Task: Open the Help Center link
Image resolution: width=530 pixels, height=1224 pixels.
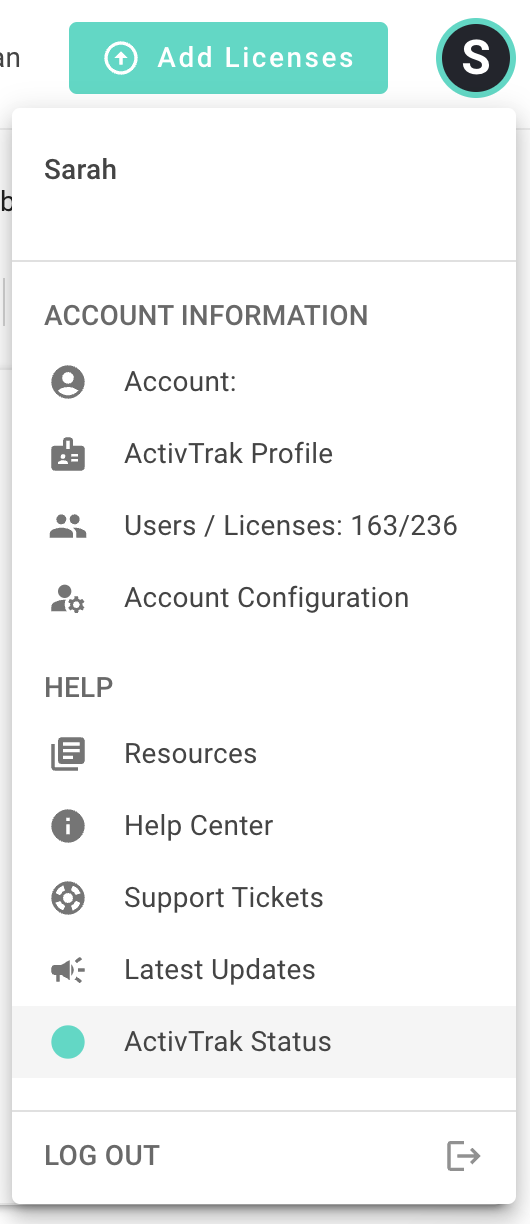Action: click(264, 826)
